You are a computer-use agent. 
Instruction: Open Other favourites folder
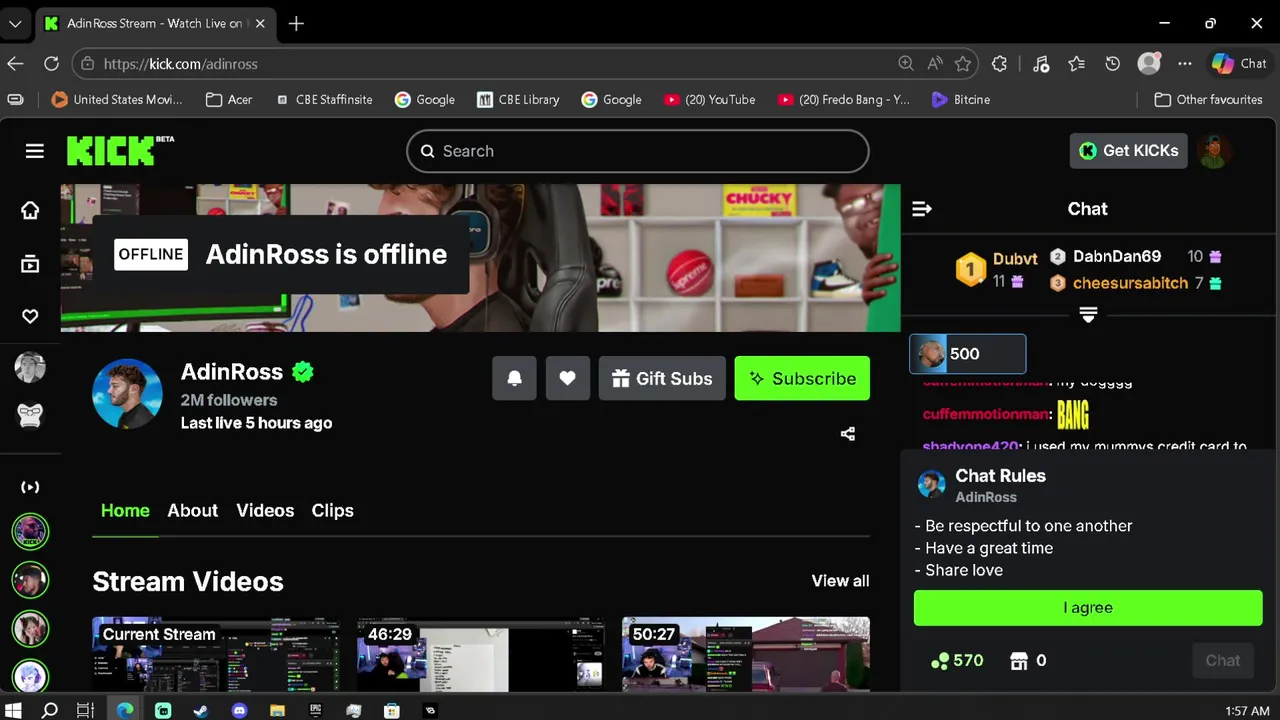click(1208, 99)
